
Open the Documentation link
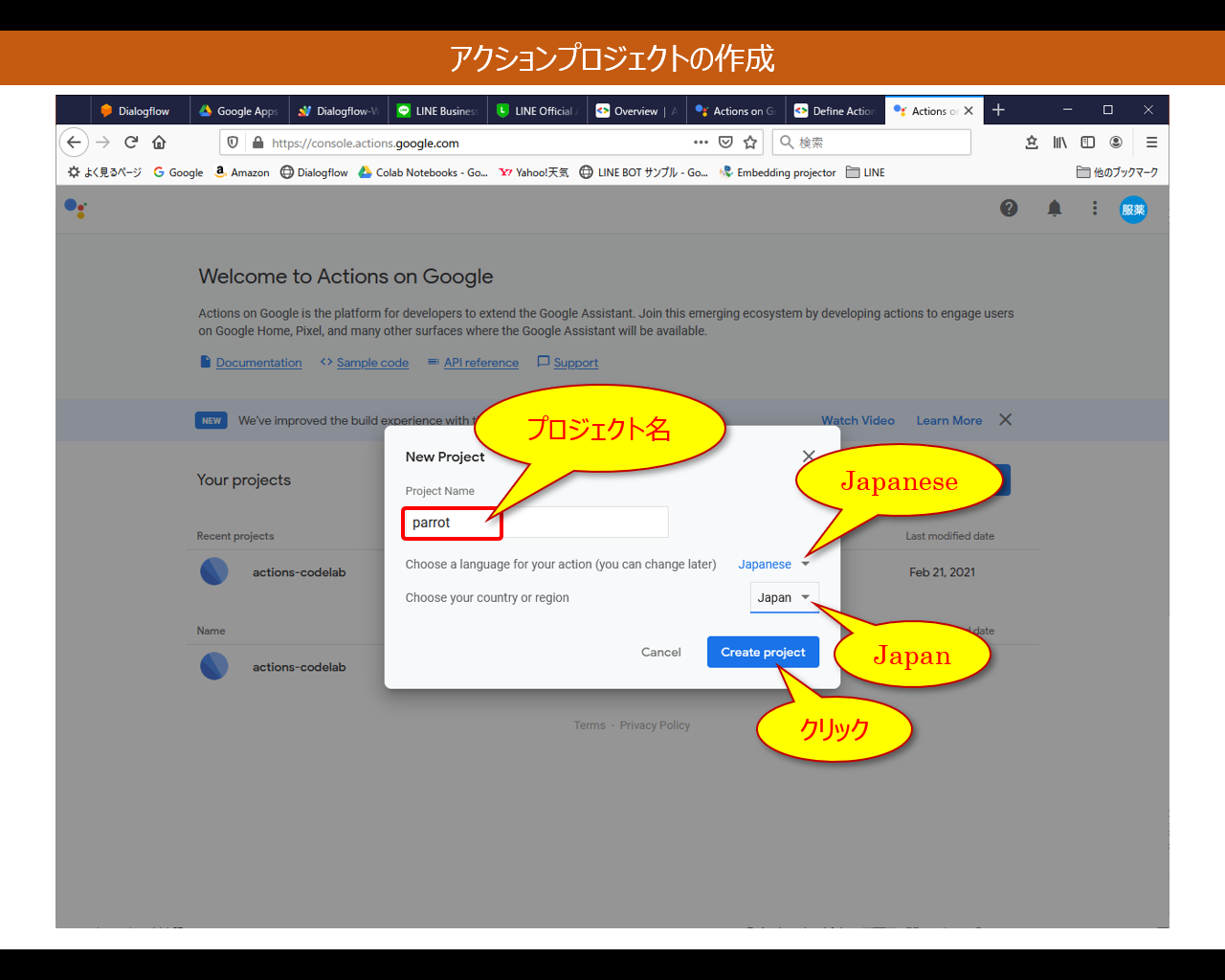coord(258,363)
